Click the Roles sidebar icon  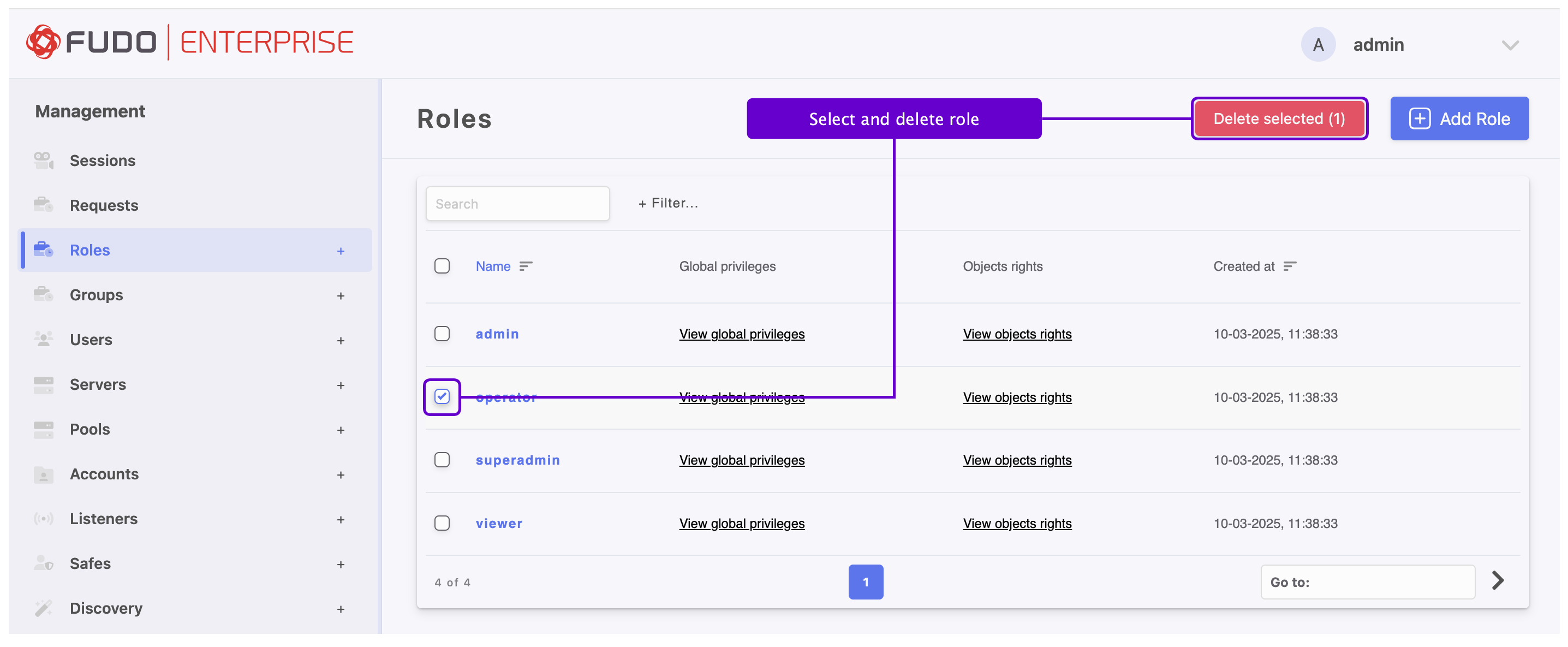click(x=43, y=250)
